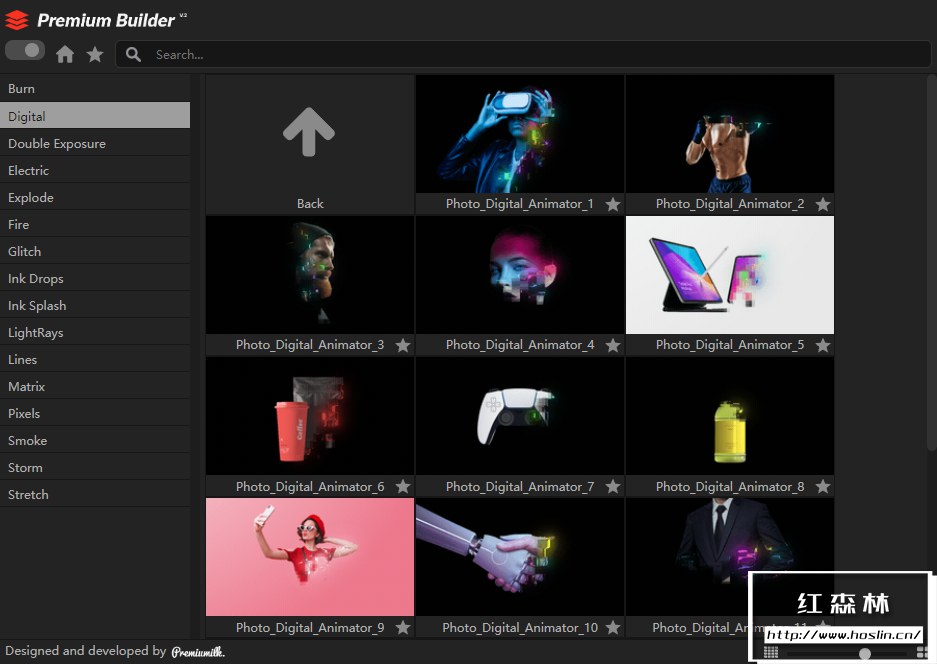Screen dimensions: 937x664
Task: Switch to the Glitch category
Action: (x=95, y=251)
